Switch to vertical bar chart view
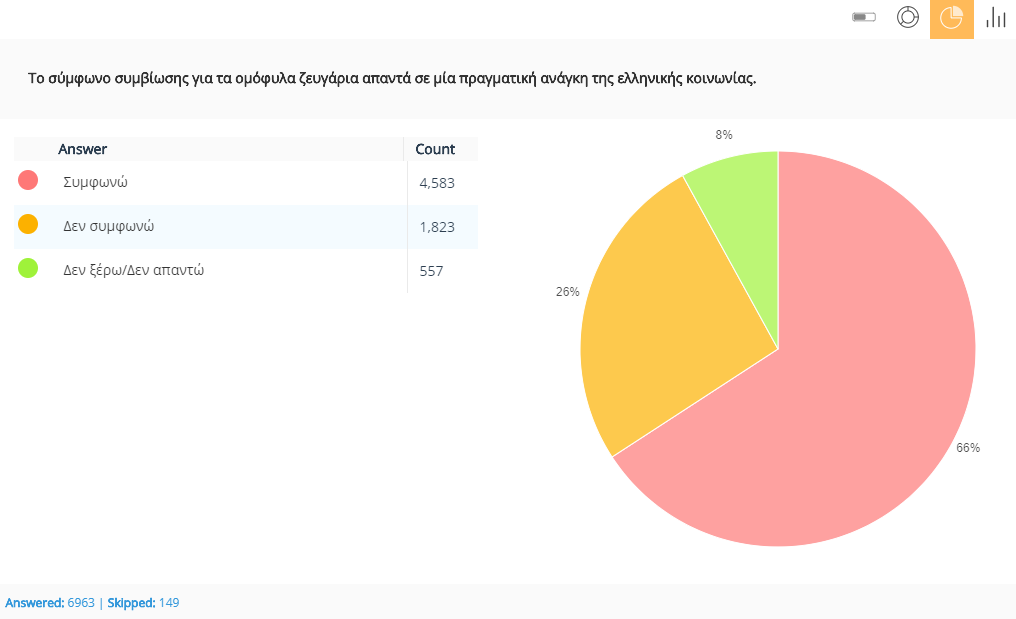1016x619 pixels. (995, 18)
